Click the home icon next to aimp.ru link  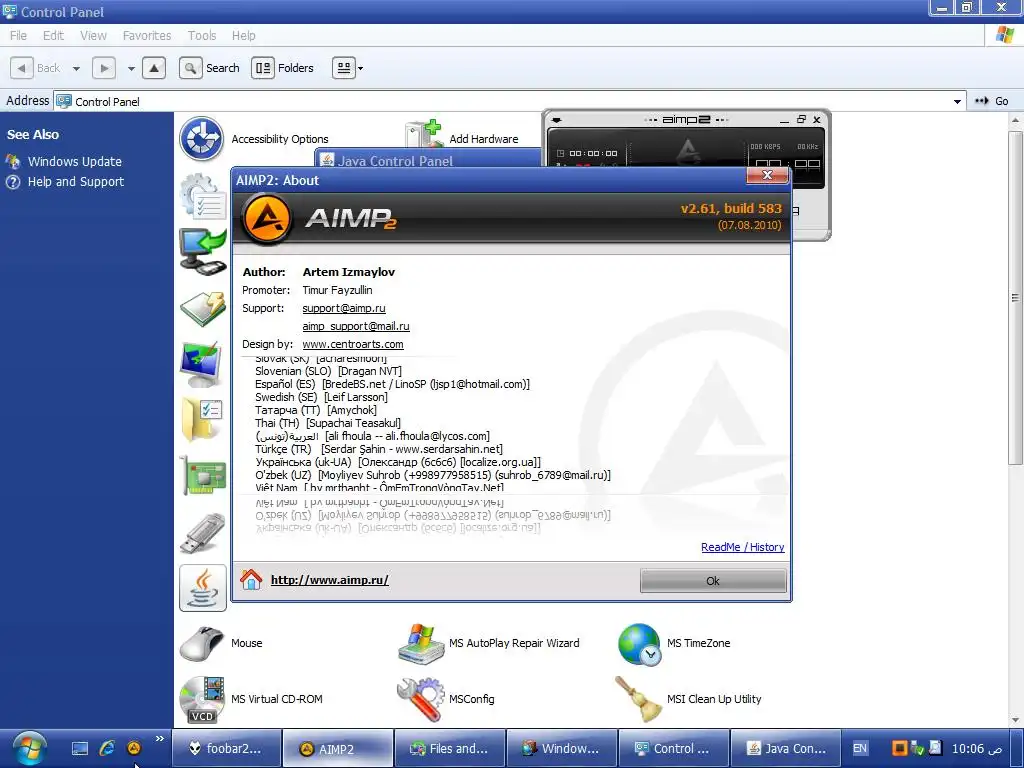click(x=251, y=579)
